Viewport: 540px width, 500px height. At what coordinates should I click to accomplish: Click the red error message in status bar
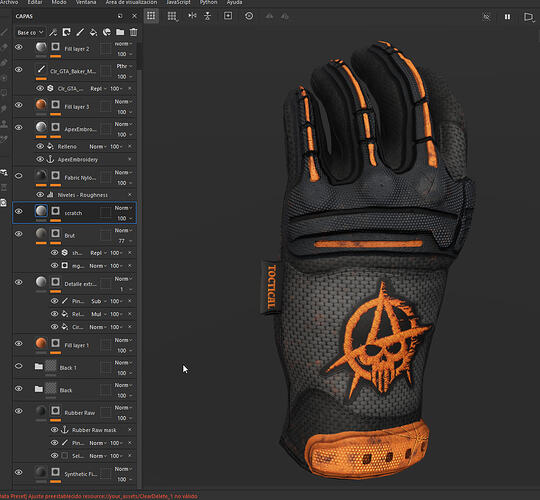tap(99, 496)
